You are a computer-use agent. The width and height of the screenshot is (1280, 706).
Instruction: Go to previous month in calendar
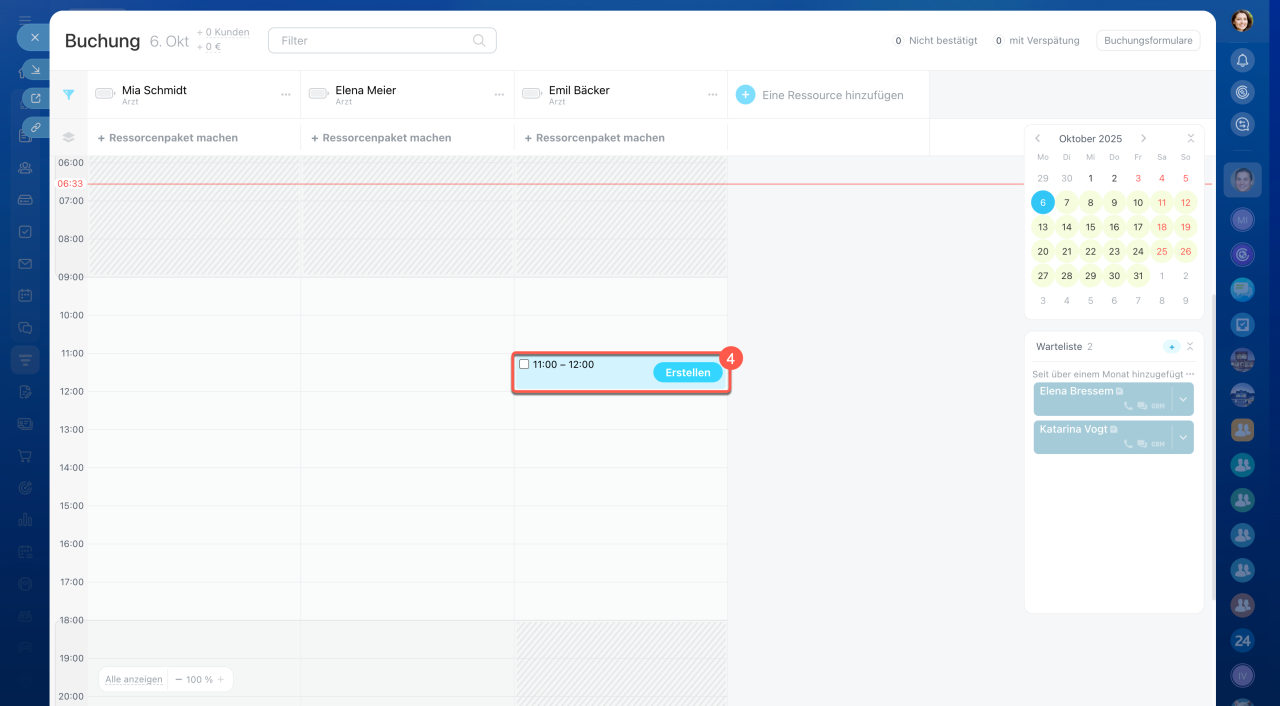pyautogui.click(x=1038, y=139)
